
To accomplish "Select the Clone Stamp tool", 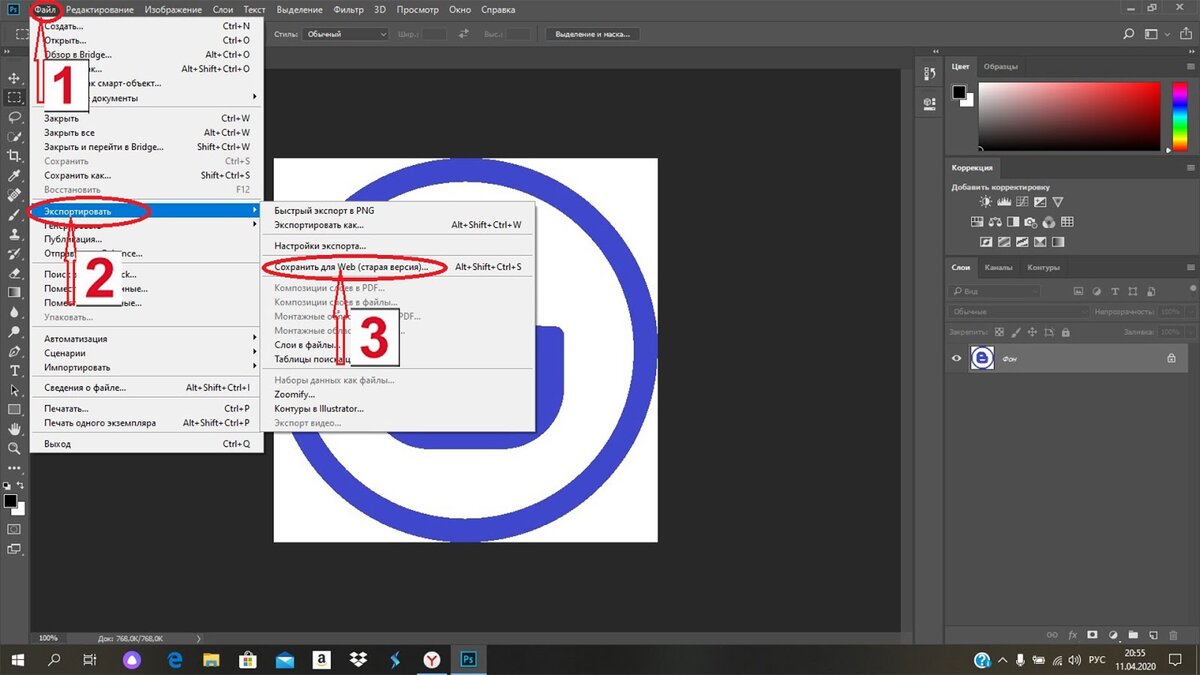I will tap(14, 234).
